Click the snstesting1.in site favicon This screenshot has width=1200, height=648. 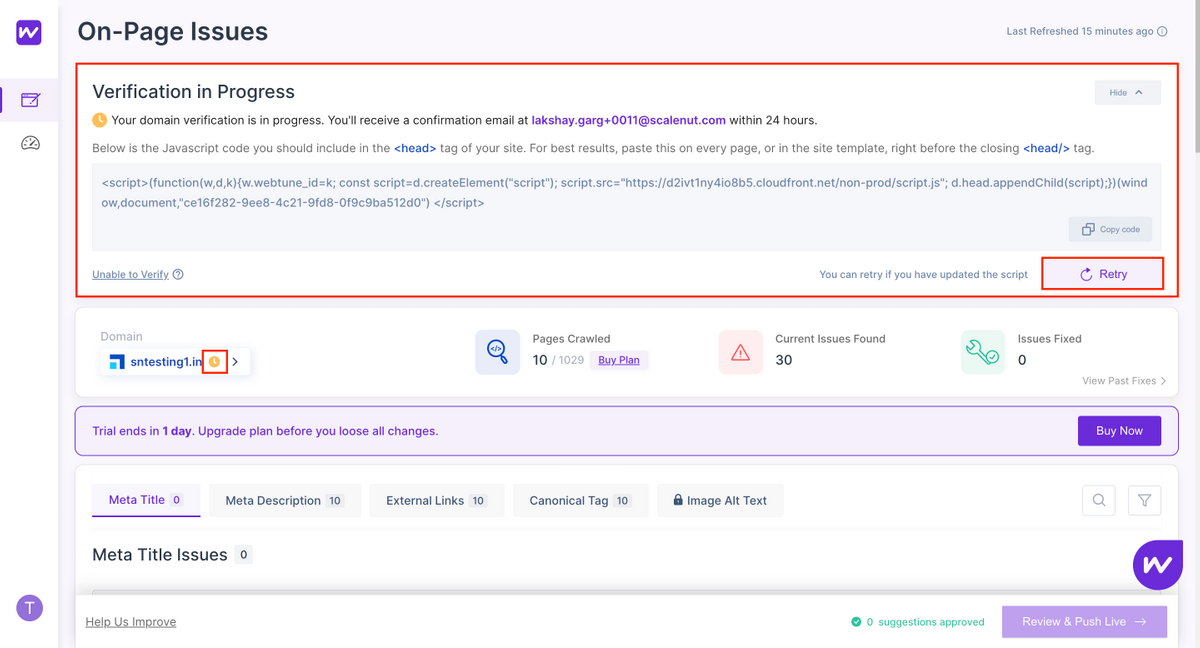pos(117,362)
